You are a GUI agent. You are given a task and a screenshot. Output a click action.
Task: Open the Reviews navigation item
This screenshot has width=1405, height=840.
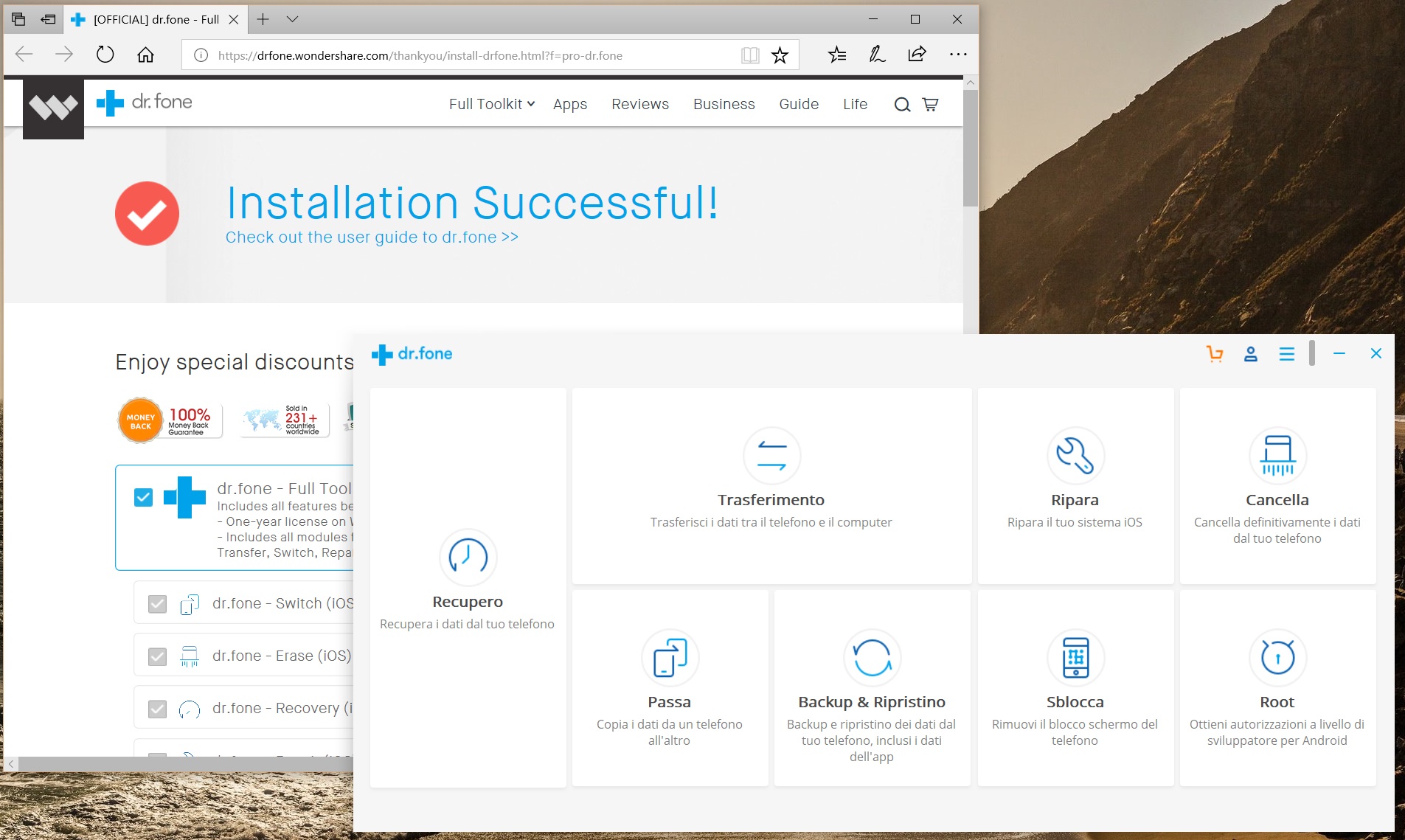click(x=640, y=104)
